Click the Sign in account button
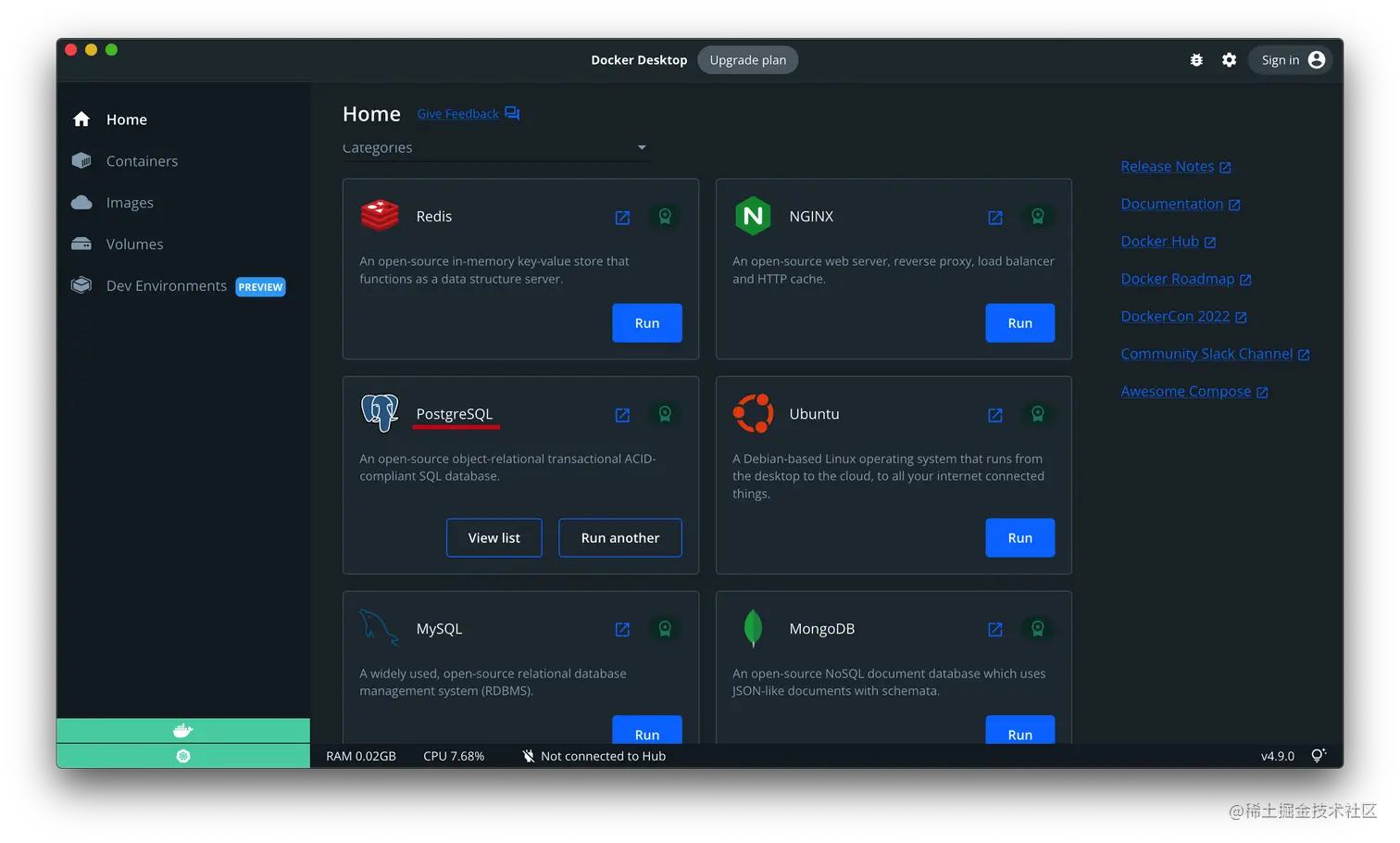Screen dimensions: 1400x843 point(1290,60)
